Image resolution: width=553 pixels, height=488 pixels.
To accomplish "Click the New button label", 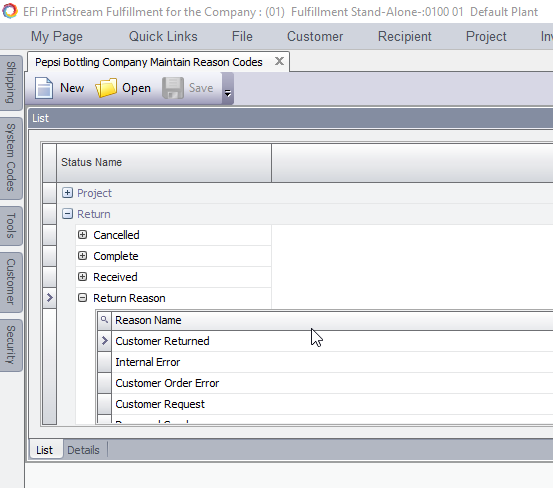I will click(72, 88).
